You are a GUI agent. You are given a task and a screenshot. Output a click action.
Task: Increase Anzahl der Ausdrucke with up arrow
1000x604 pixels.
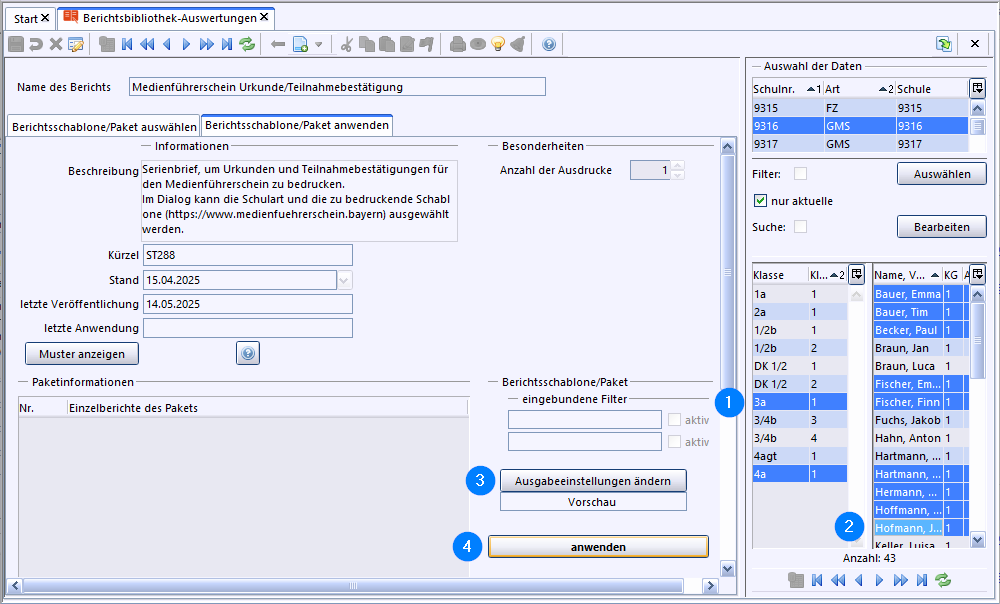pyautogui.click(x=678, y=166)
